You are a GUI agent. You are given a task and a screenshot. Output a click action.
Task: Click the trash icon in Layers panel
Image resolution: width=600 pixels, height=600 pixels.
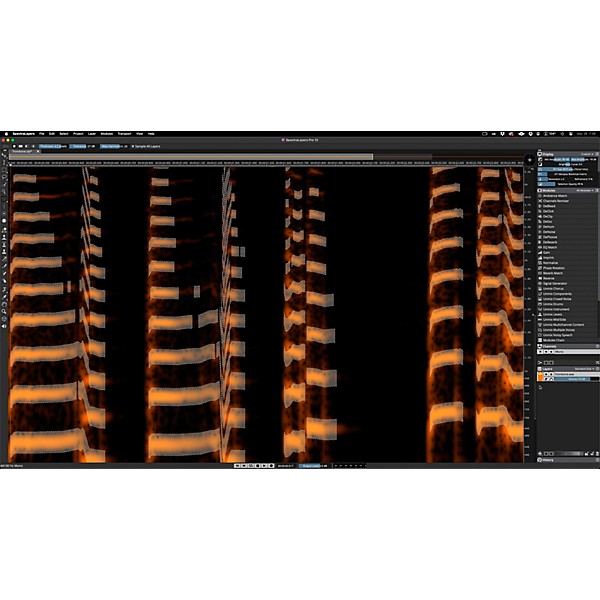coord(597,453)
